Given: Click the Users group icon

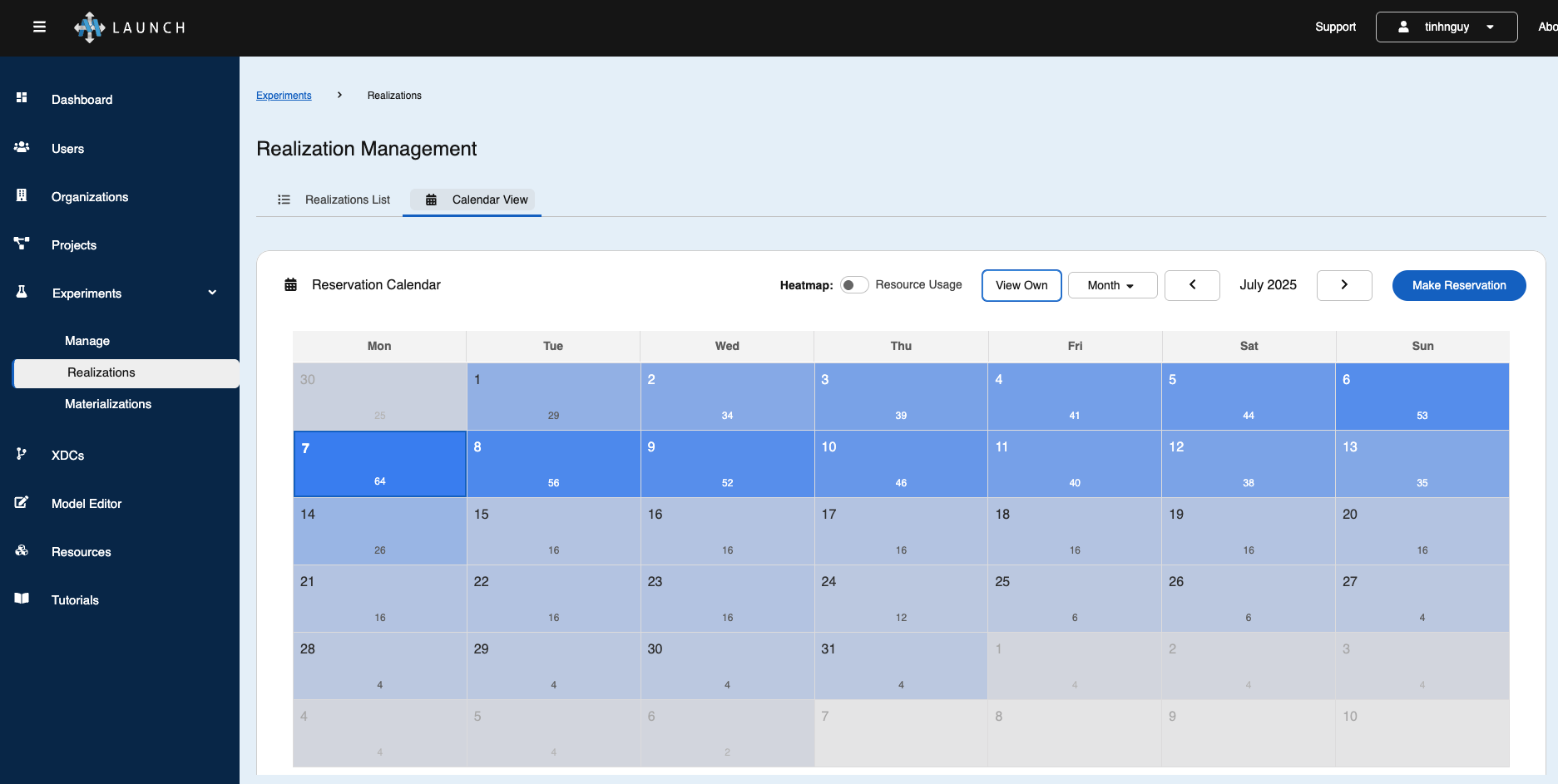Looking at the screenshot, I should (x=22, y=147).
